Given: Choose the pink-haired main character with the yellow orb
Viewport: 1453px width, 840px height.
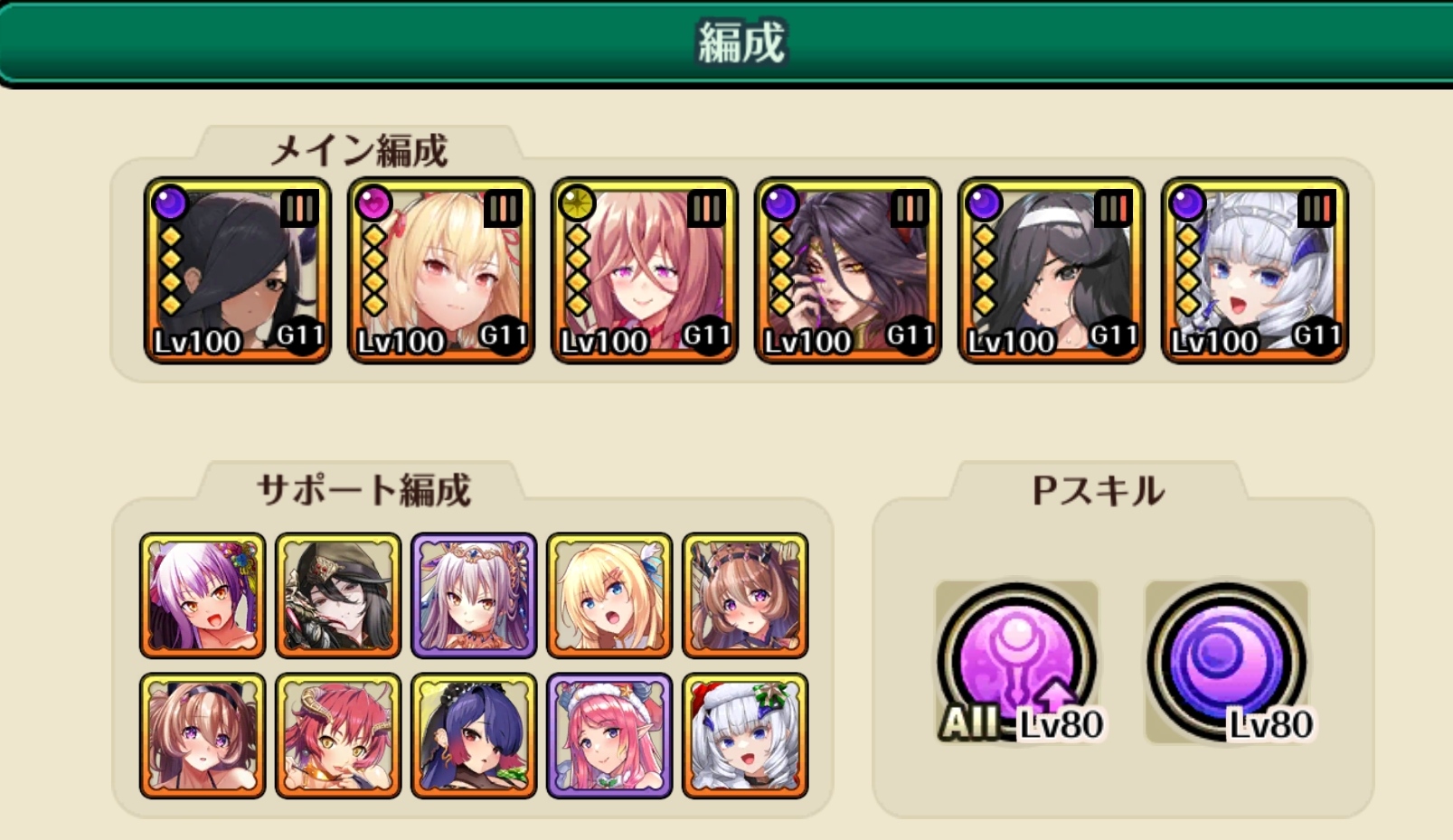Looking at the screenshot, I should pyautogui.click(x=645, y=270).
